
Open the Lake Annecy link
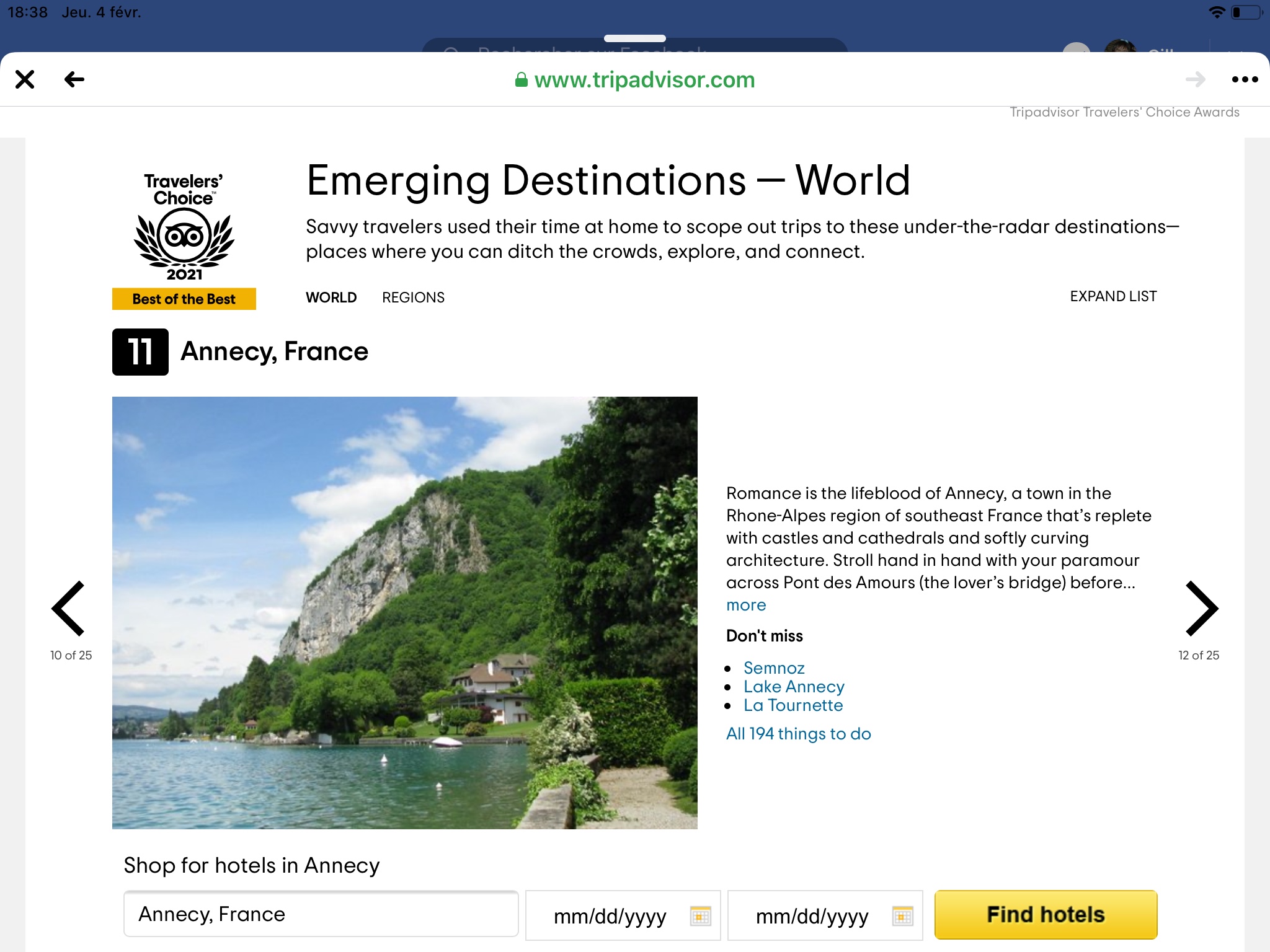click(794, 687)
